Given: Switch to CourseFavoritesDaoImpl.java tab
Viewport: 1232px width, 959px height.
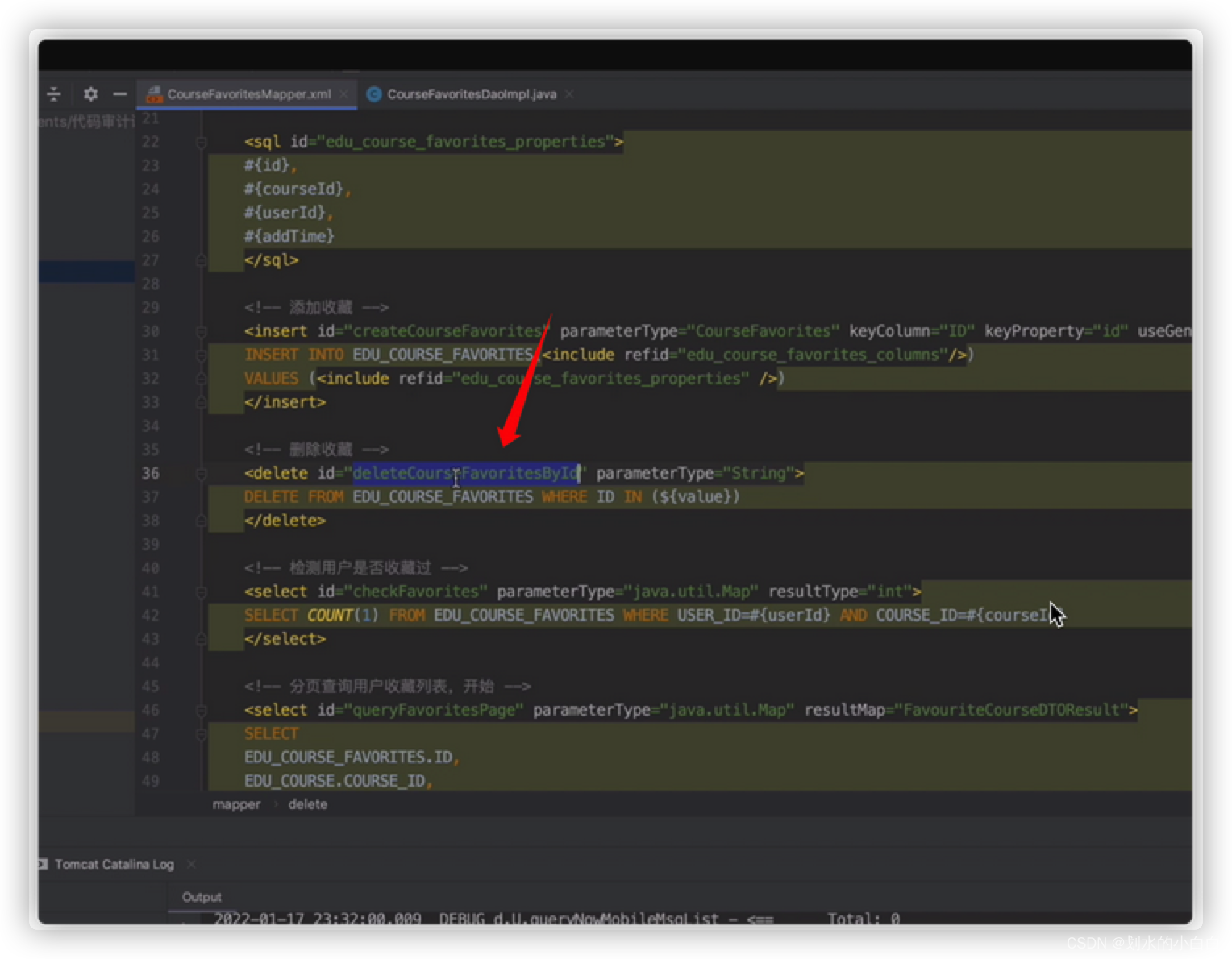Looking at the screenshot, I should coord(472,94).
